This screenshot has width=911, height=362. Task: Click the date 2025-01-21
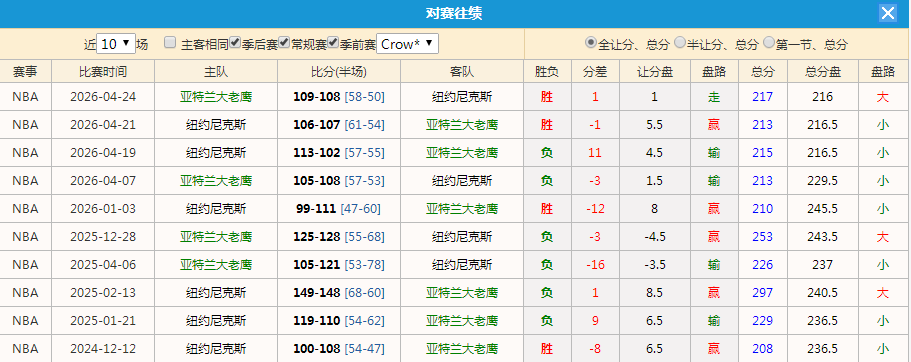click(103, 321)
